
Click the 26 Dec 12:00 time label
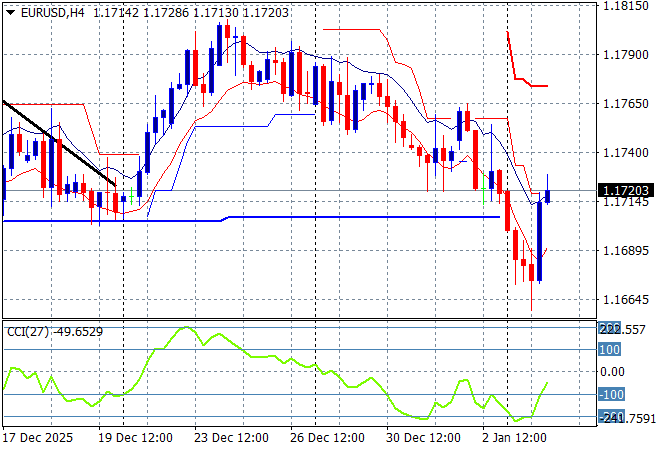point(327,438)
